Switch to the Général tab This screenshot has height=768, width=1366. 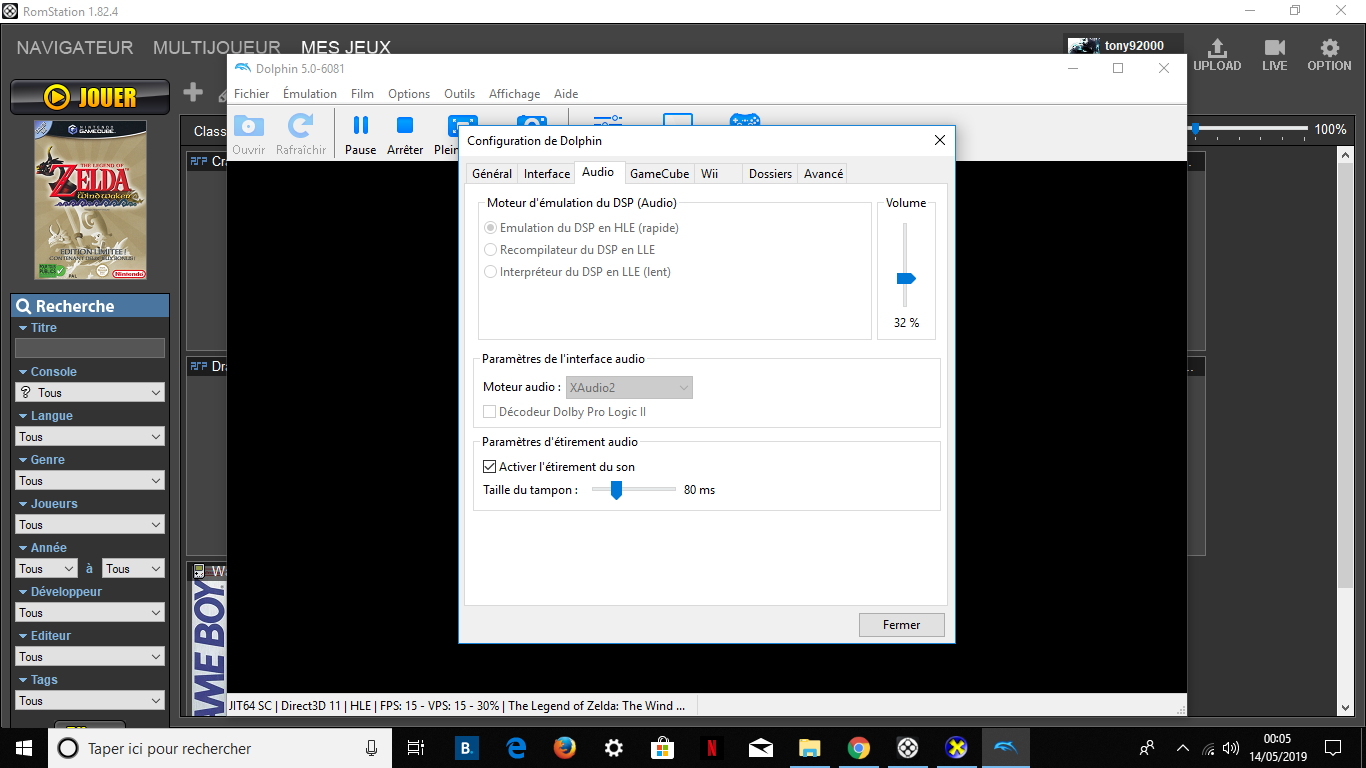pyautogui.click(x=492, y=174)
